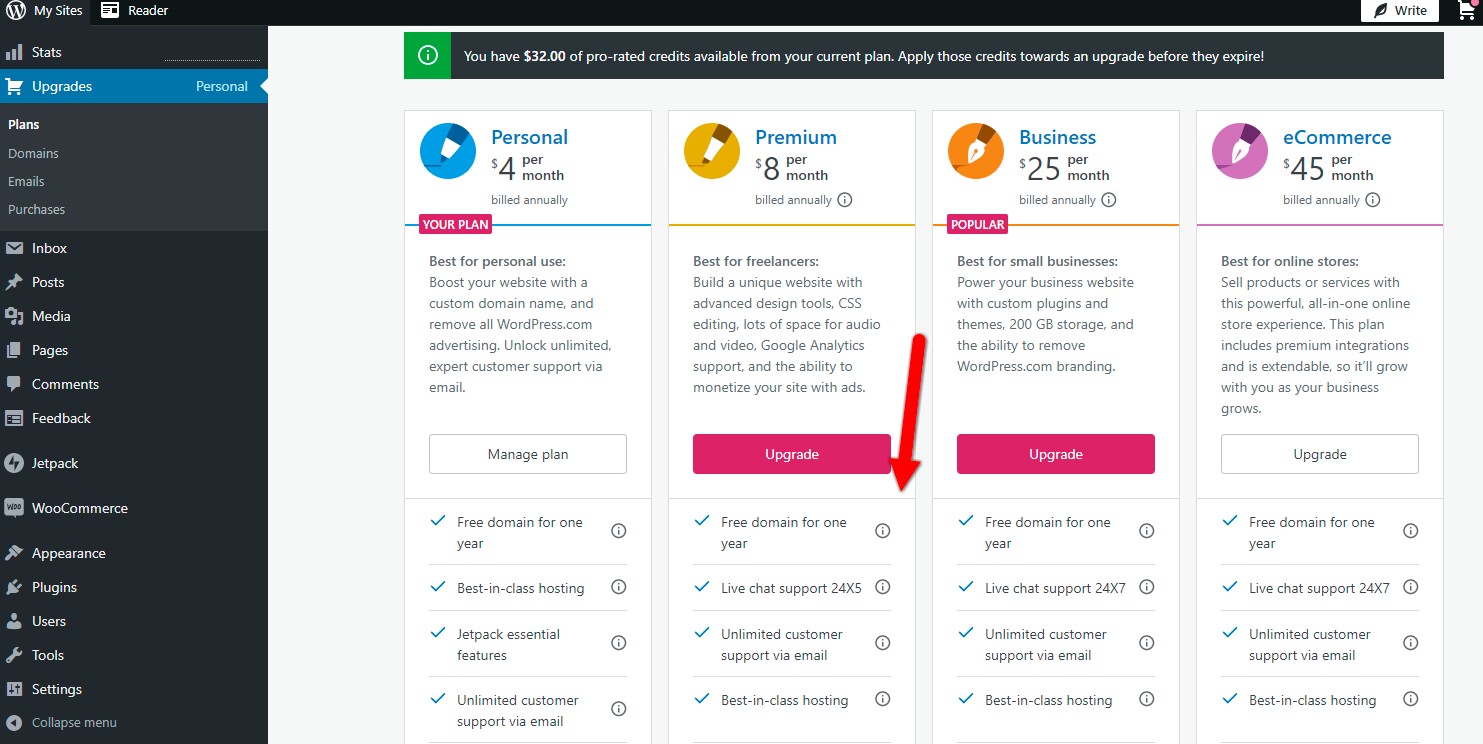
Task: Click the My Sites WordPress logo
Action: pyautogui.click(x=17, y=11)
